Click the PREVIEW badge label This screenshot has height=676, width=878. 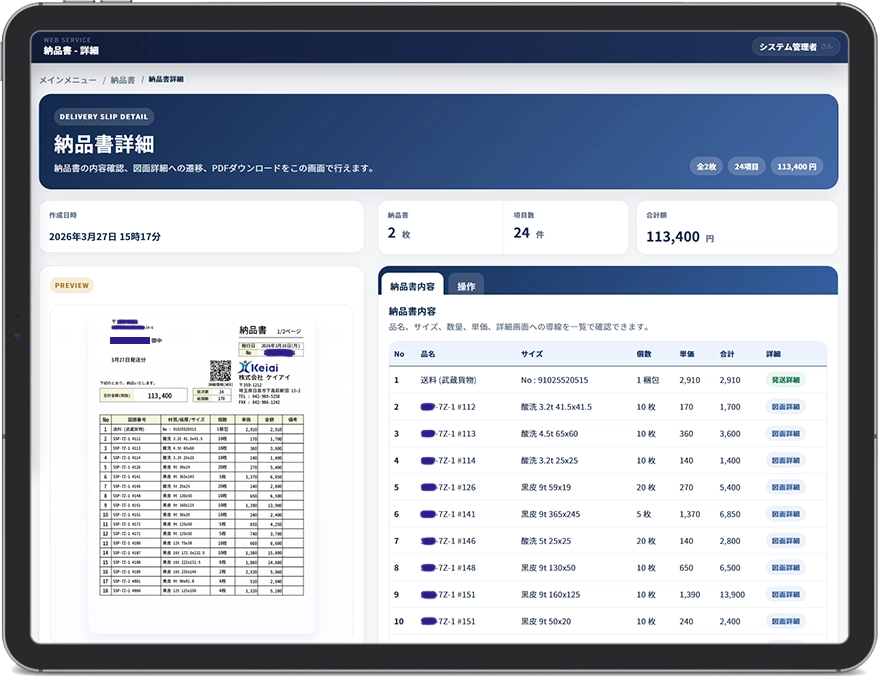pyautogui.click(x=72, y=285)
